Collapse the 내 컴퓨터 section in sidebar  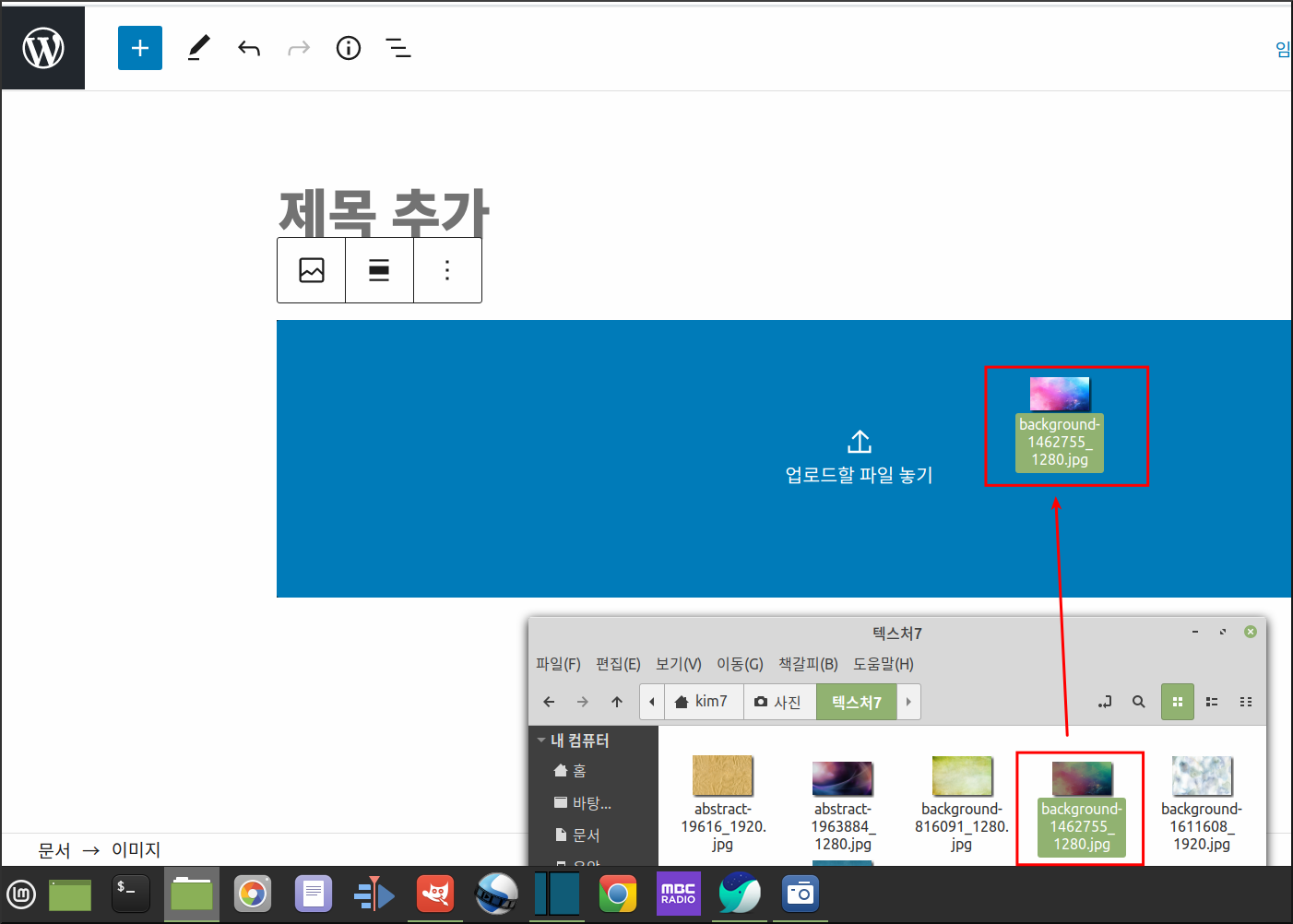tap(541, 740)
